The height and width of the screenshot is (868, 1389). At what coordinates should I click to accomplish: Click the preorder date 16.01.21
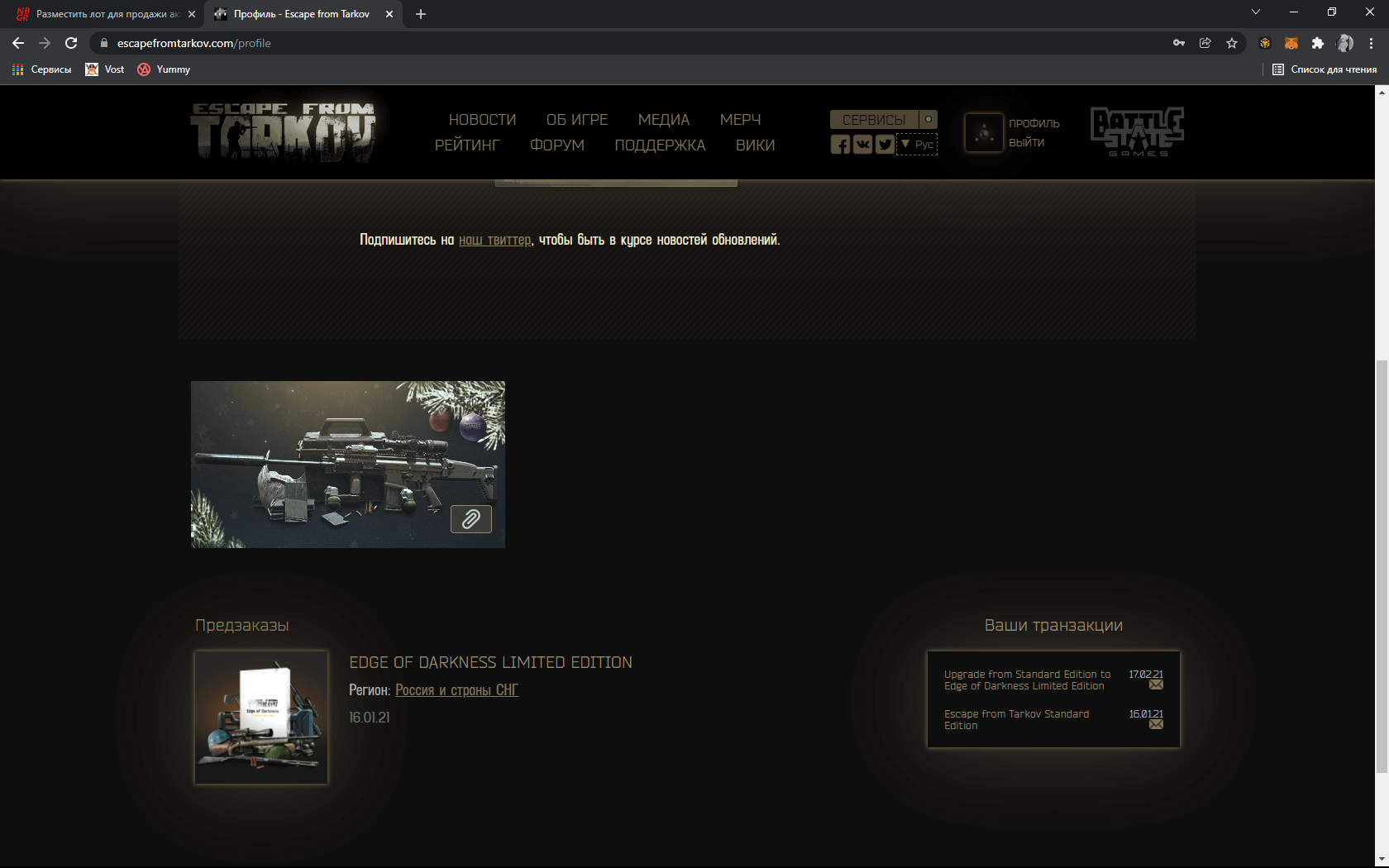(x=370, y=718)
